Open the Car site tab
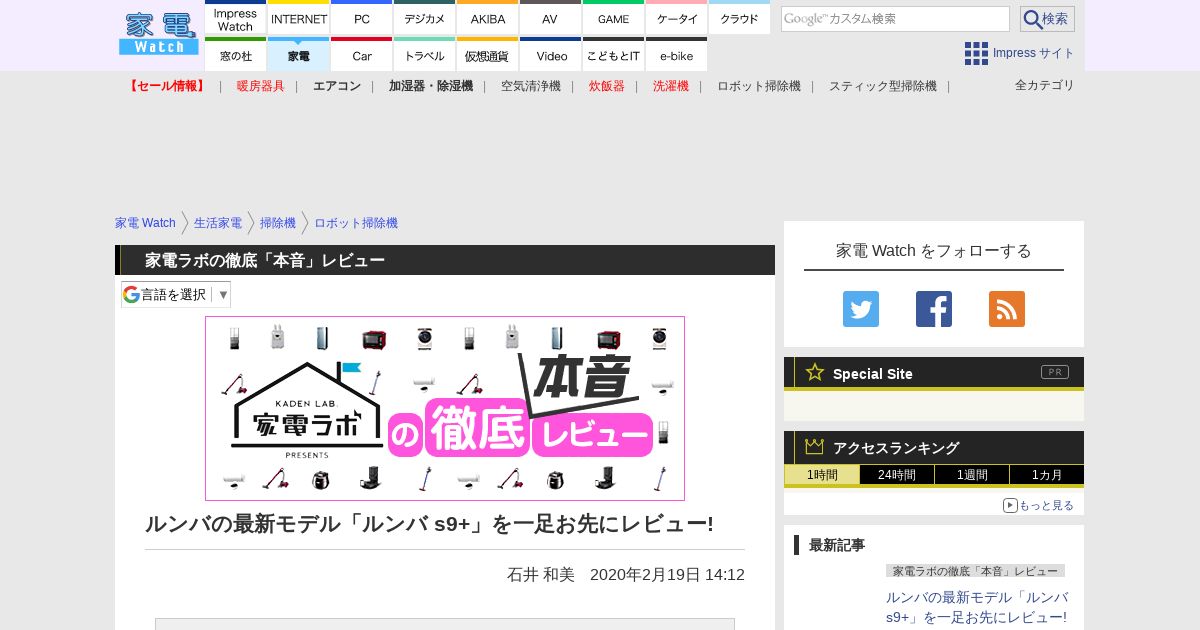 (x=362, y=56)
